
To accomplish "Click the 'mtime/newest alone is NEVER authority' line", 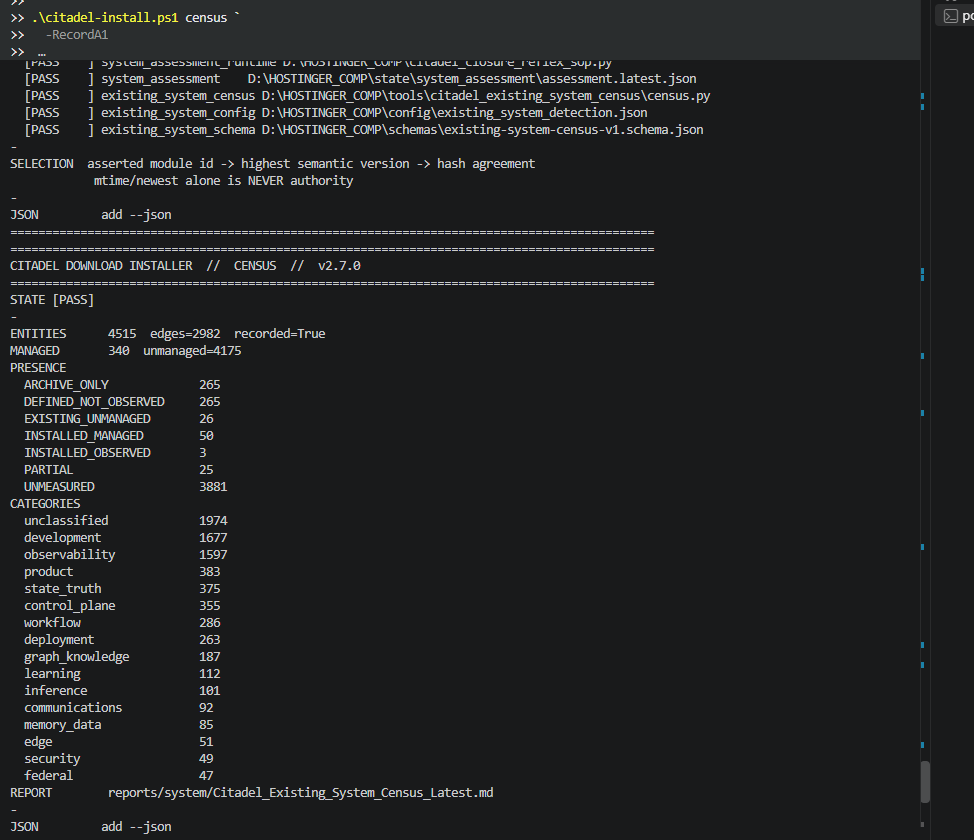I will coord(224,180).
